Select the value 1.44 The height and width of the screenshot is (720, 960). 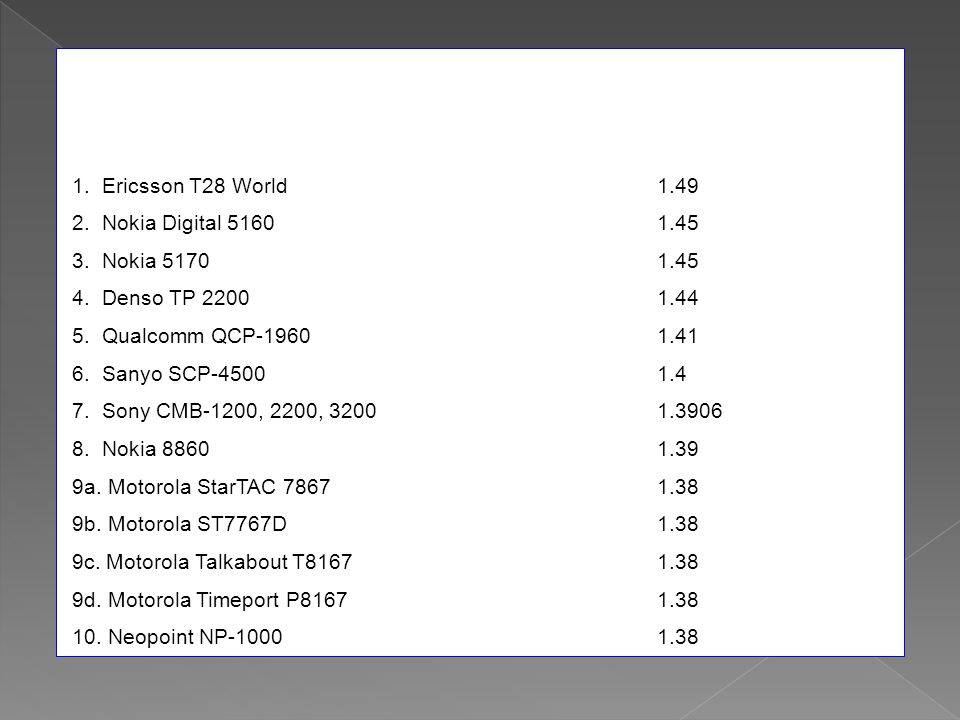coord(678,298)
